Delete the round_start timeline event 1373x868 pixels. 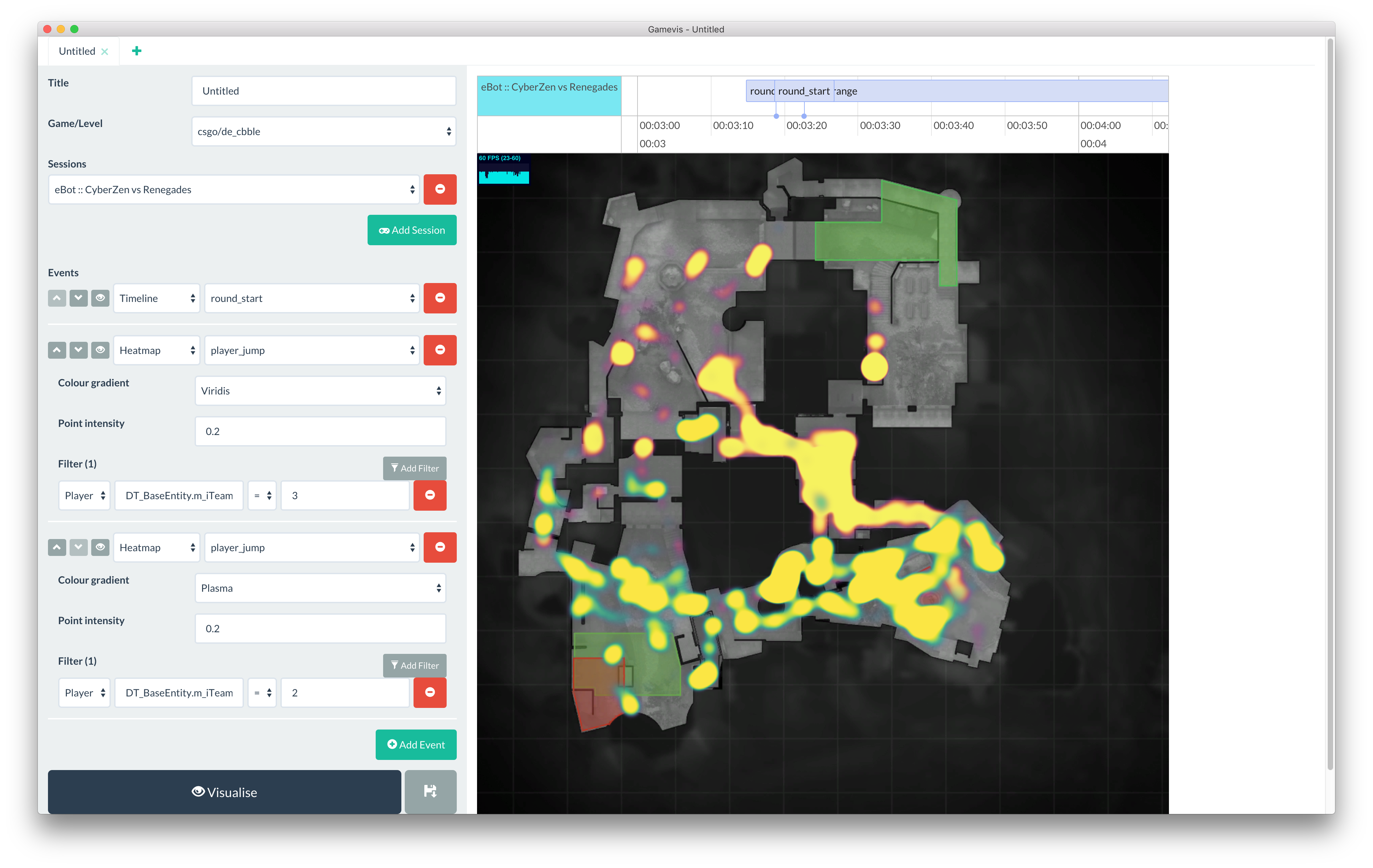pyautogui.click(x=440, y=298)
